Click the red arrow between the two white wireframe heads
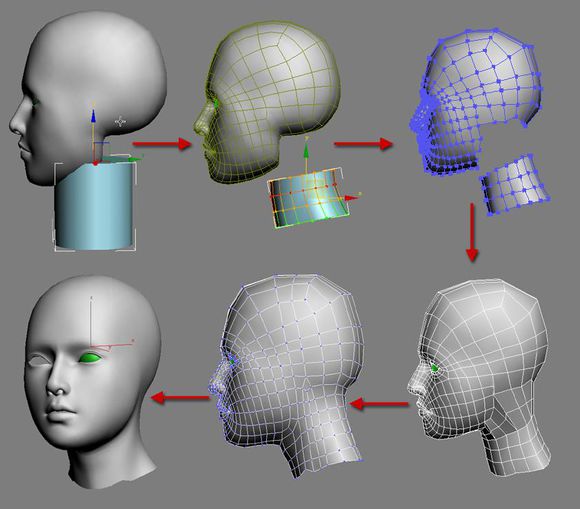Image resolution: width=580 pixels, height=509 pixels. pyautogui.click(x=378, y=404)
